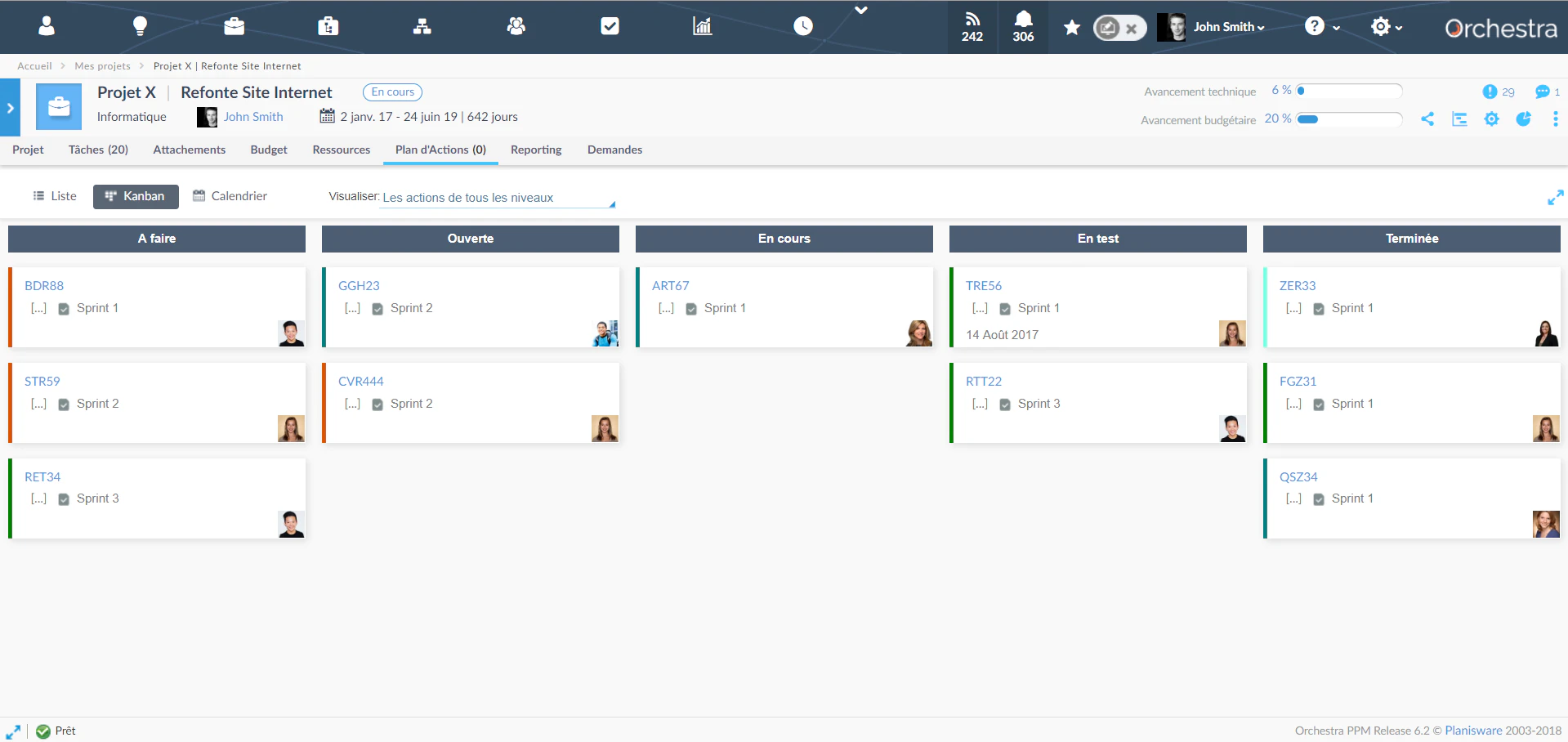Toggle the switch next to favorites star
The height and width of the screenshot is (742, 1568).
(x=1119, y=28)
